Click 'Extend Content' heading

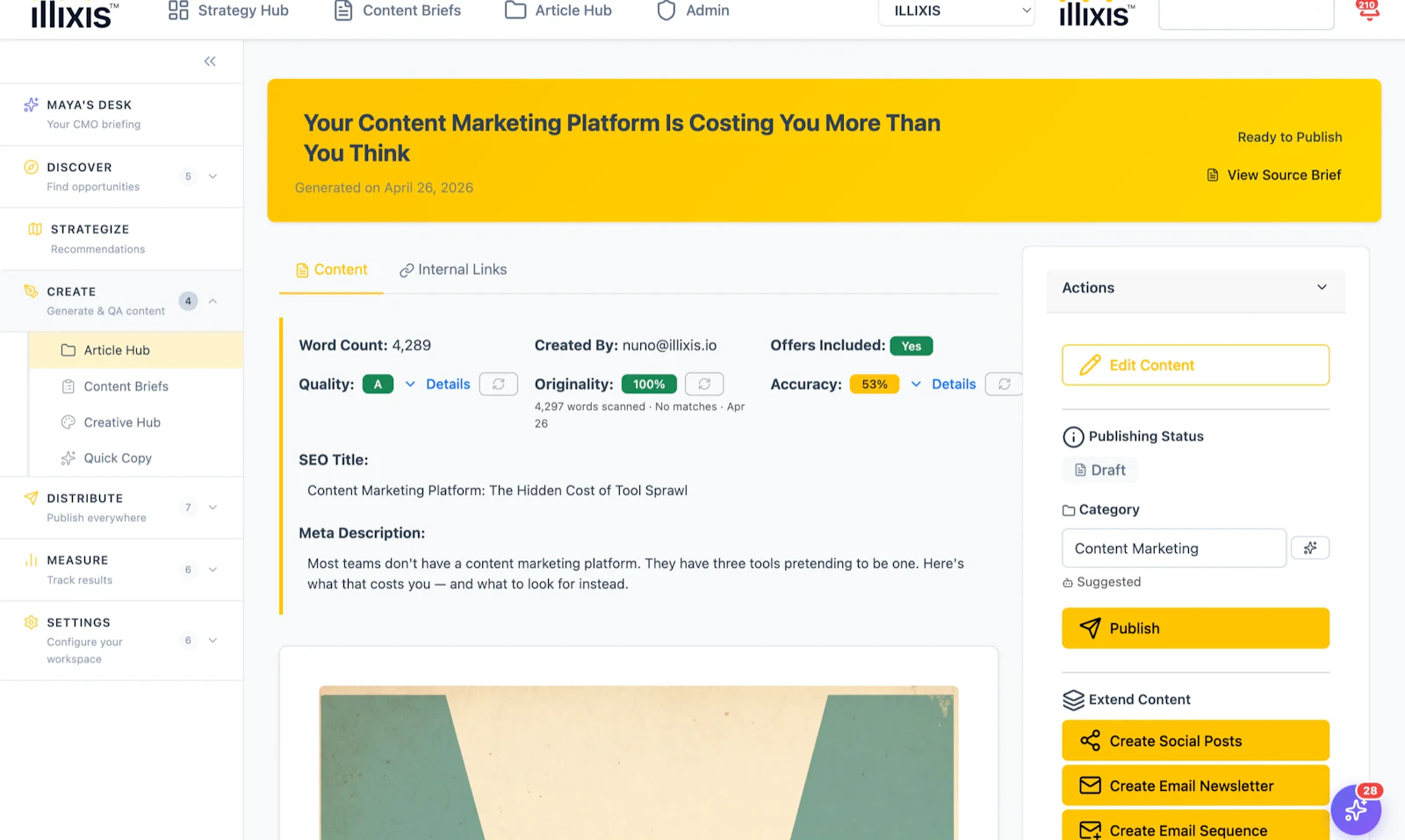coord(1139,700)
